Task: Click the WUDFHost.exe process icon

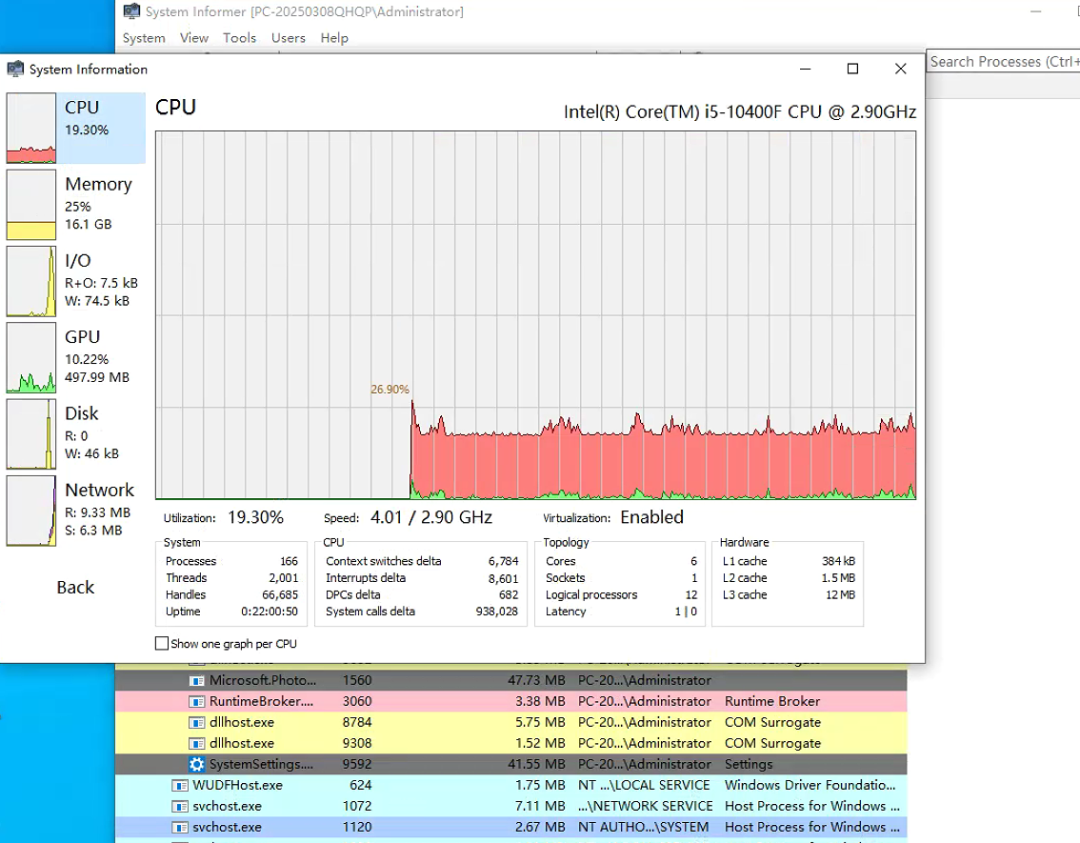Action: pos(180,786)
